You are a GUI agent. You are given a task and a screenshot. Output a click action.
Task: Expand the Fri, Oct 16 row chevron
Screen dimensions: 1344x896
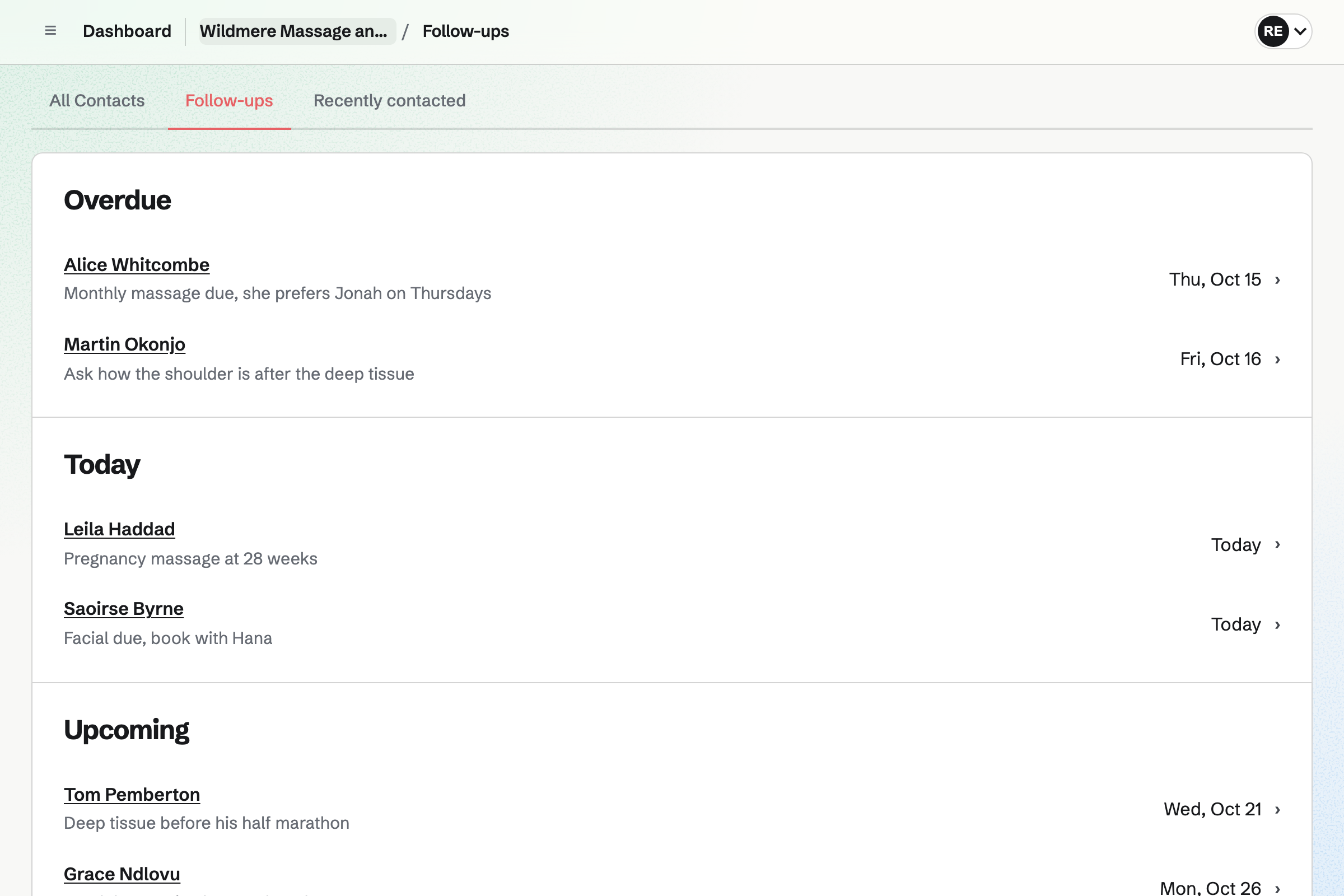click(x=1278, y=360)
